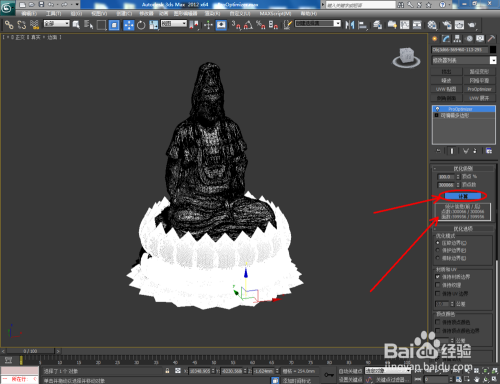
Task: Select the Select and Link tool
Action: pyautogui.click(x=9, y=25)
